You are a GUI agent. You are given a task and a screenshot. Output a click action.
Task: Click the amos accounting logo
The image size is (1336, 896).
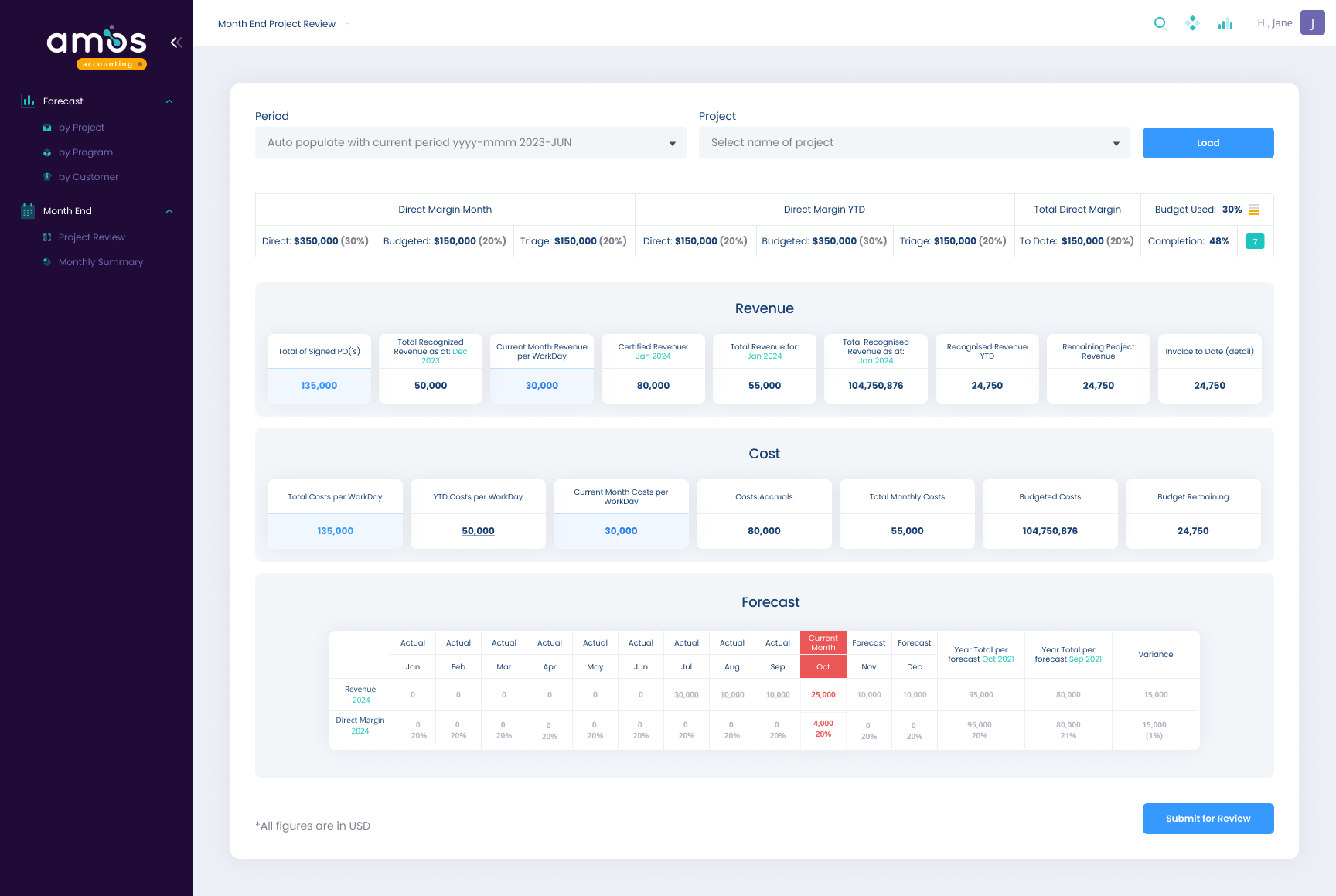tap(97, 46)
